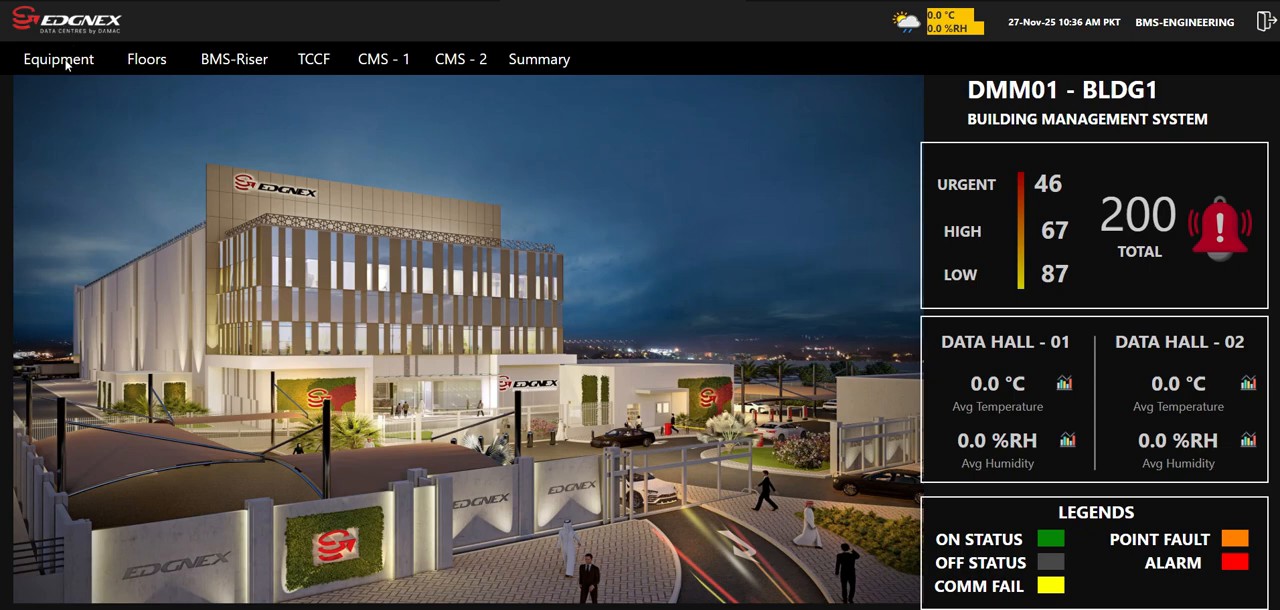Open Data Hall 02 humidity trend chart icon
The image size is (1280, 610).
[x=1248, y=440]
